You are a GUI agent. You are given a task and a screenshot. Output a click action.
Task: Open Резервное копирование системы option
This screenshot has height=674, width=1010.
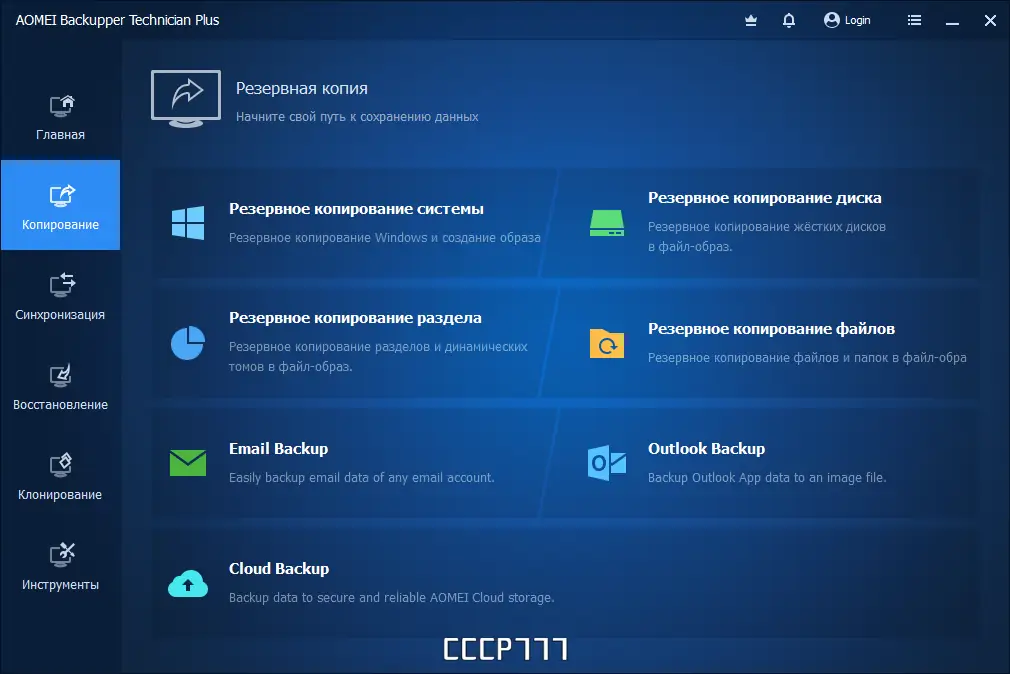(356, 209)
